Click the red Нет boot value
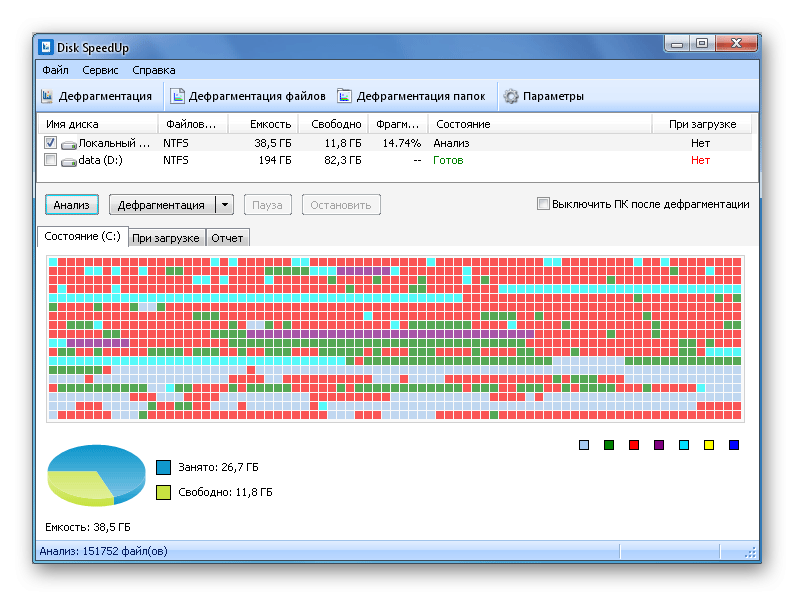The image size is (794, 596). (x=700, y=161)
